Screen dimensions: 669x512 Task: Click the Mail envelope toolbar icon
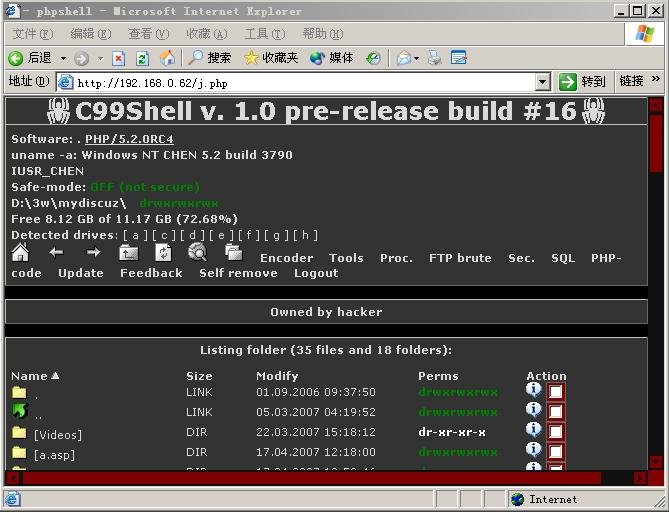(x=404, y=58)
